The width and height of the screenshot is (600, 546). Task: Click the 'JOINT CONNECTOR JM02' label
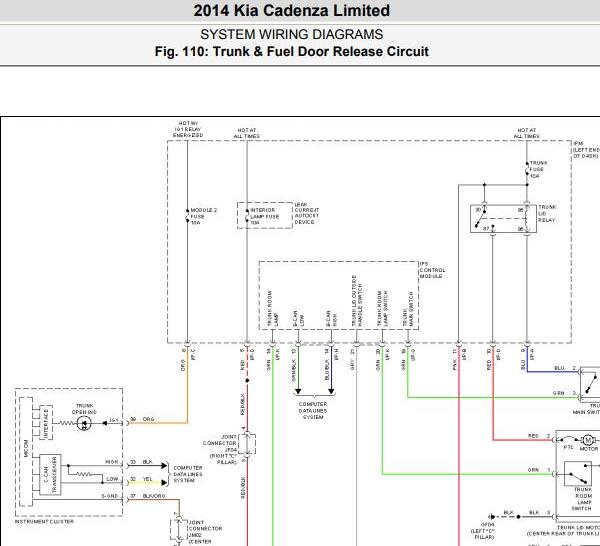[x=205, y=532]
